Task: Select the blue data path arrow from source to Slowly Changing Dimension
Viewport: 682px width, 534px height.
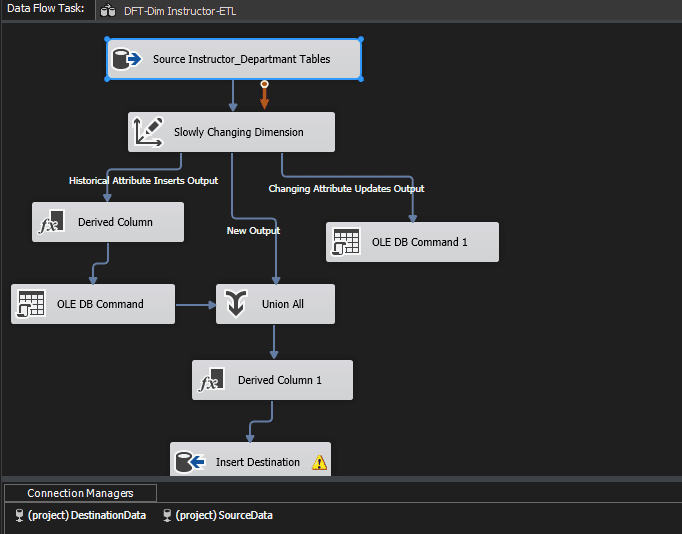Action: pyautogui.click(x=233, y=95)
